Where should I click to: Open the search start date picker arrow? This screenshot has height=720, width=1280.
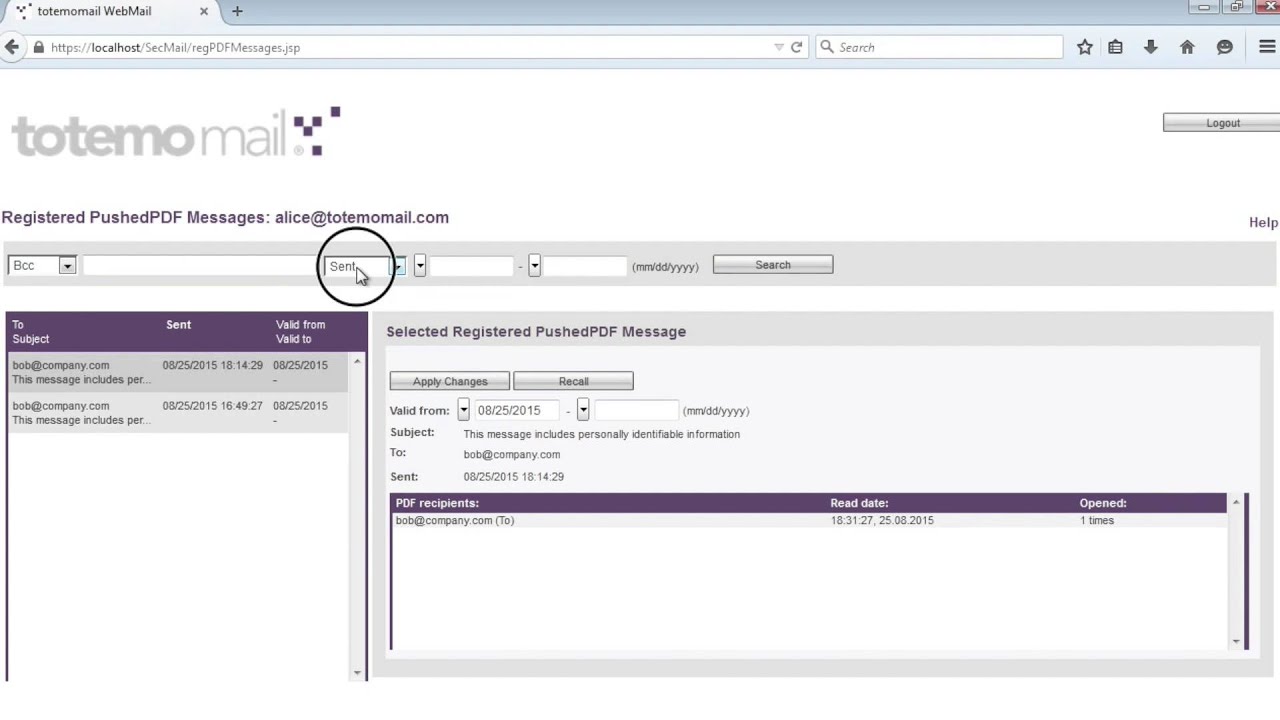[x=420, y=265]
